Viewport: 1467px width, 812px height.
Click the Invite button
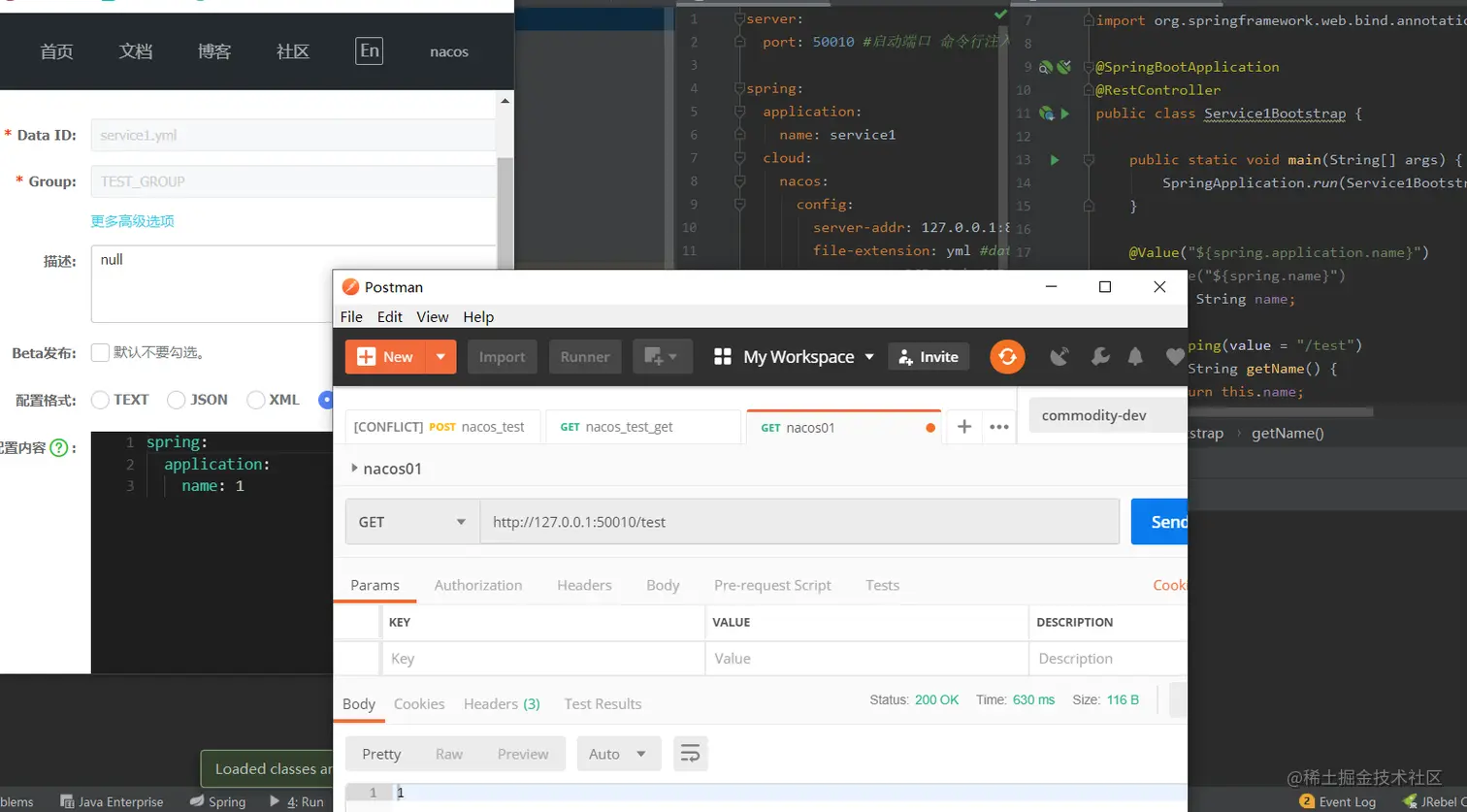click(929, 357)
